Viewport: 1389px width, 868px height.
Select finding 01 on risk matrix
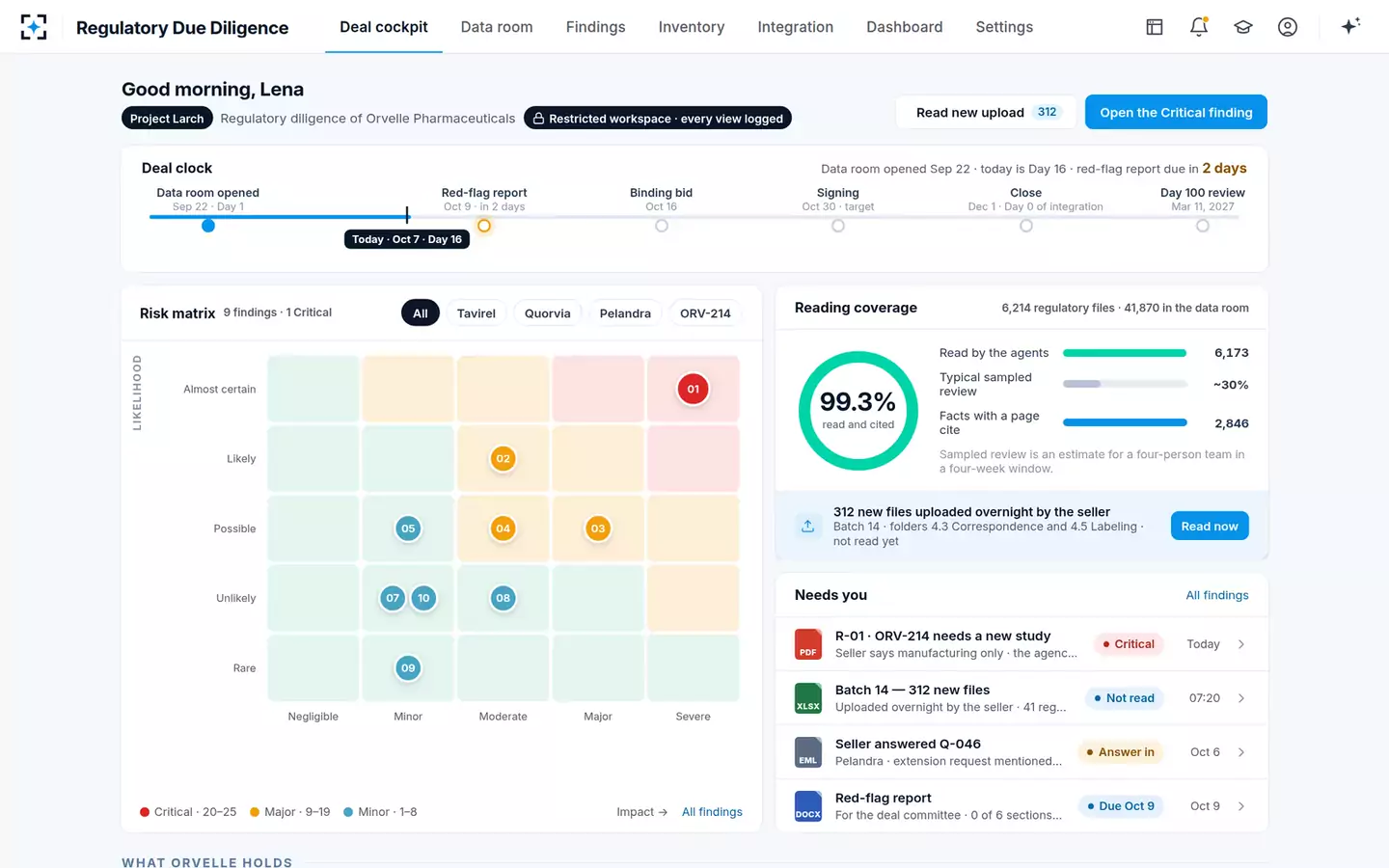pyautogui.click(x=693, y=390)
